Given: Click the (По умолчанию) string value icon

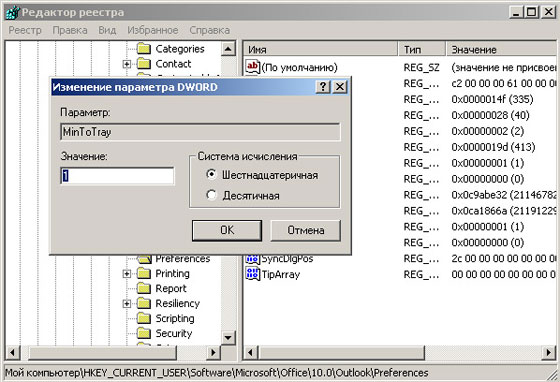Looking at the screenshot, I should point(252,67).
